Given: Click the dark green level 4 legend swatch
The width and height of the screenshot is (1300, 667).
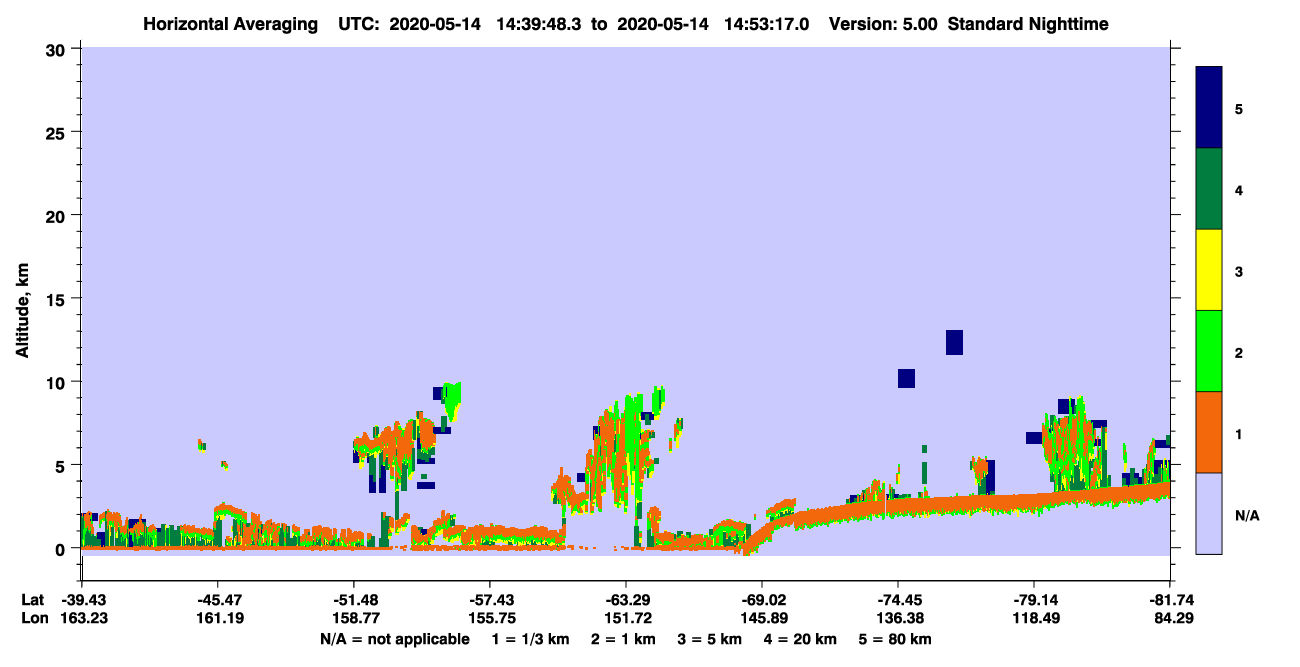Looking at the screenshot, I should pos(1209,189).
